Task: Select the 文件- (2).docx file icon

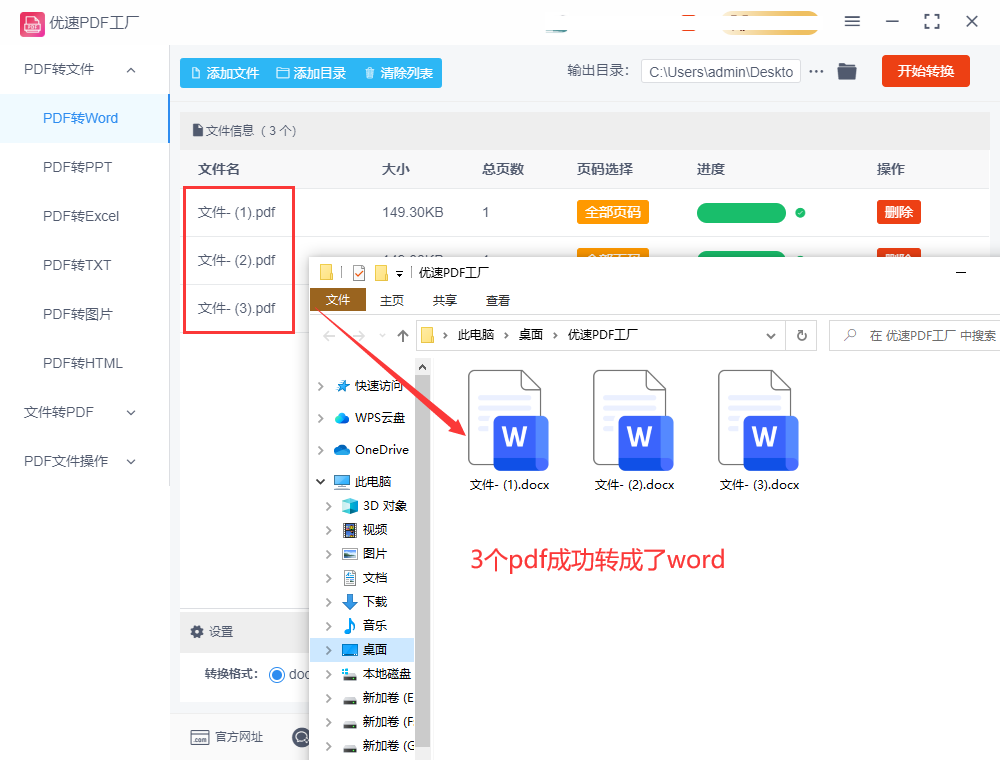Action: [x=633, y=421]
